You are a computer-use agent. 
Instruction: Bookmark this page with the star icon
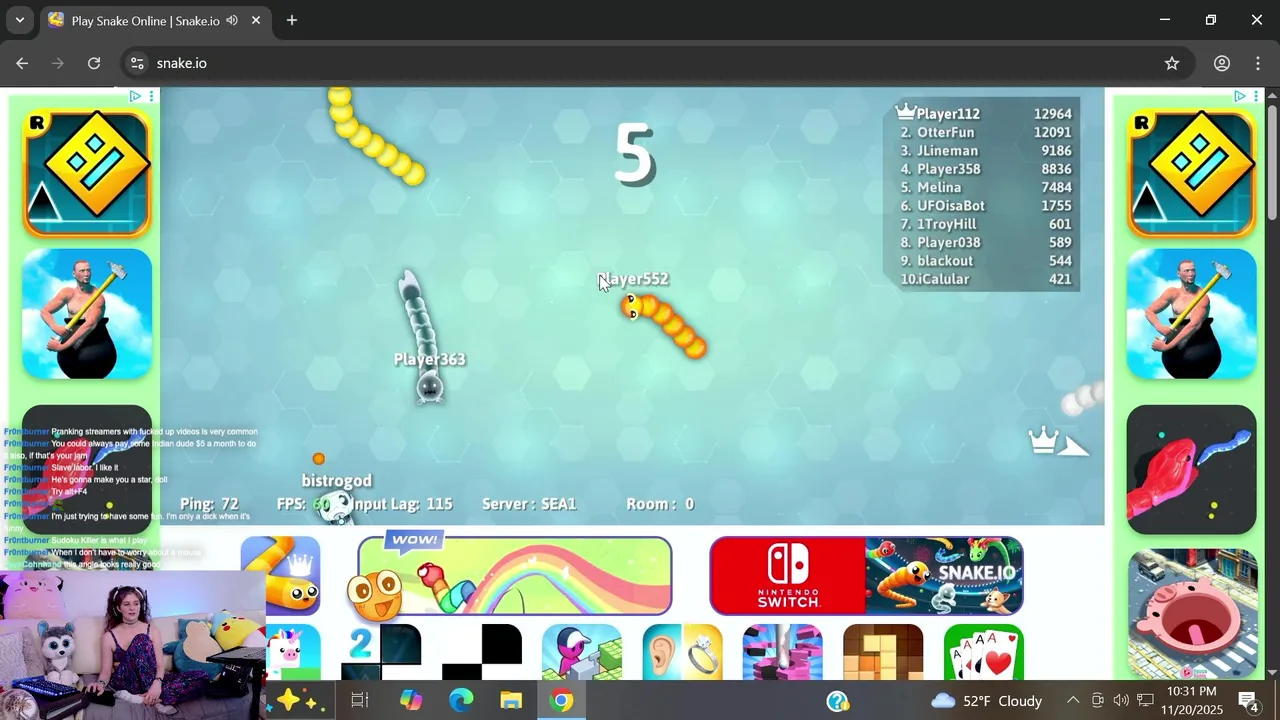tap(1172, 63)
